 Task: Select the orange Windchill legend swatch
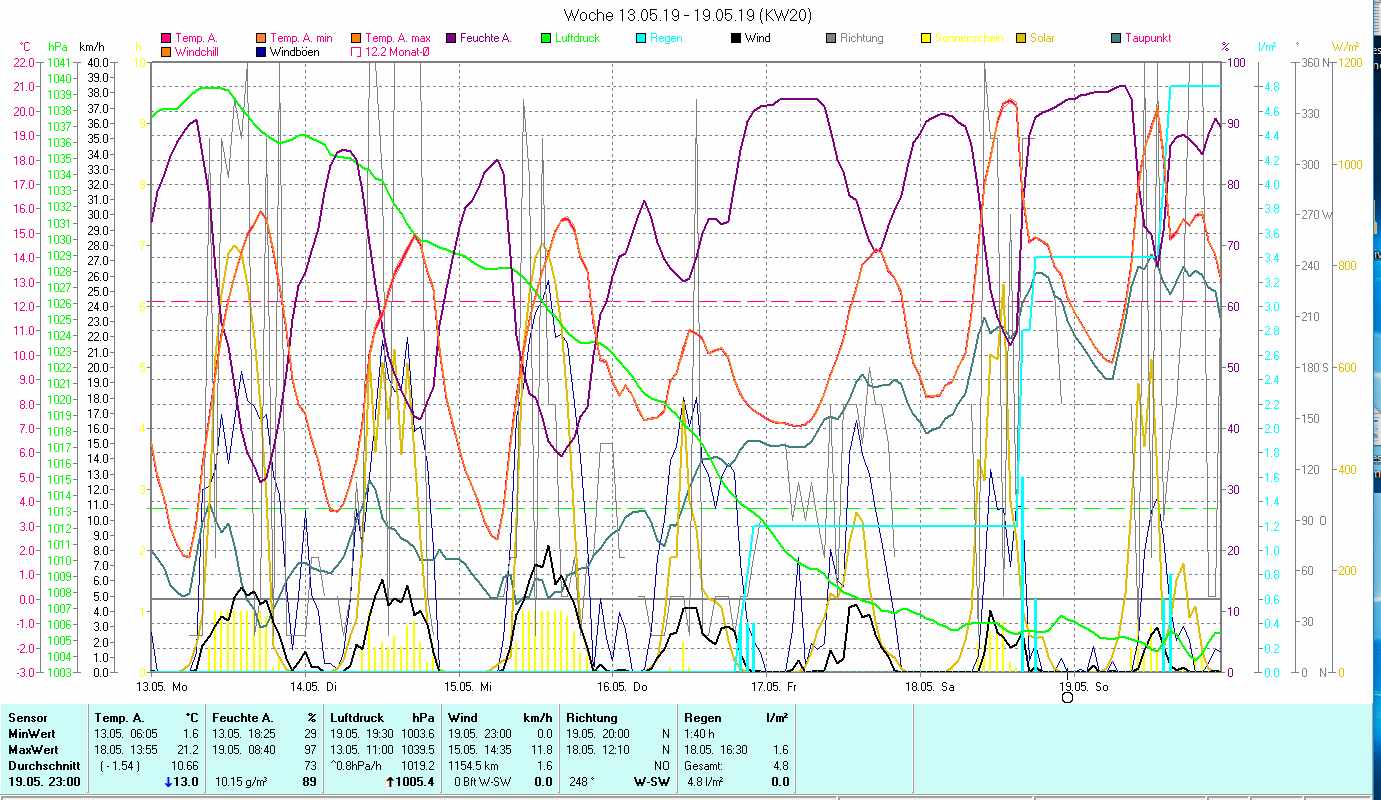pos(166,51)
